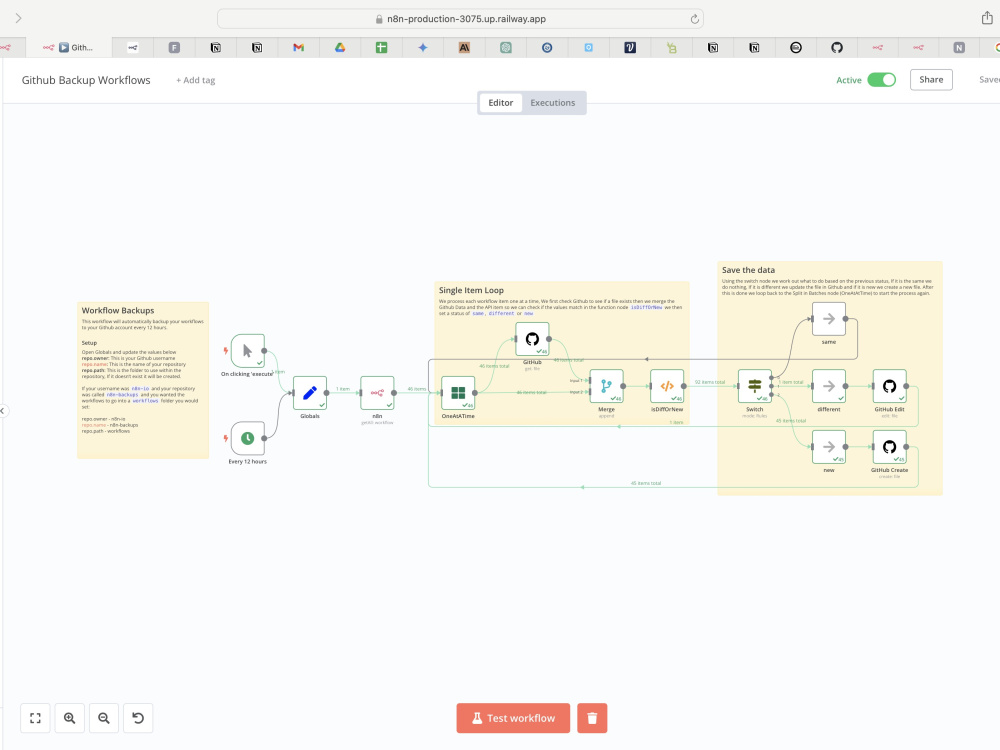The width and height of the screenshot is (1000, 750).
Task: Zoom in on the canvas
Action: click(x=70, y=718)
